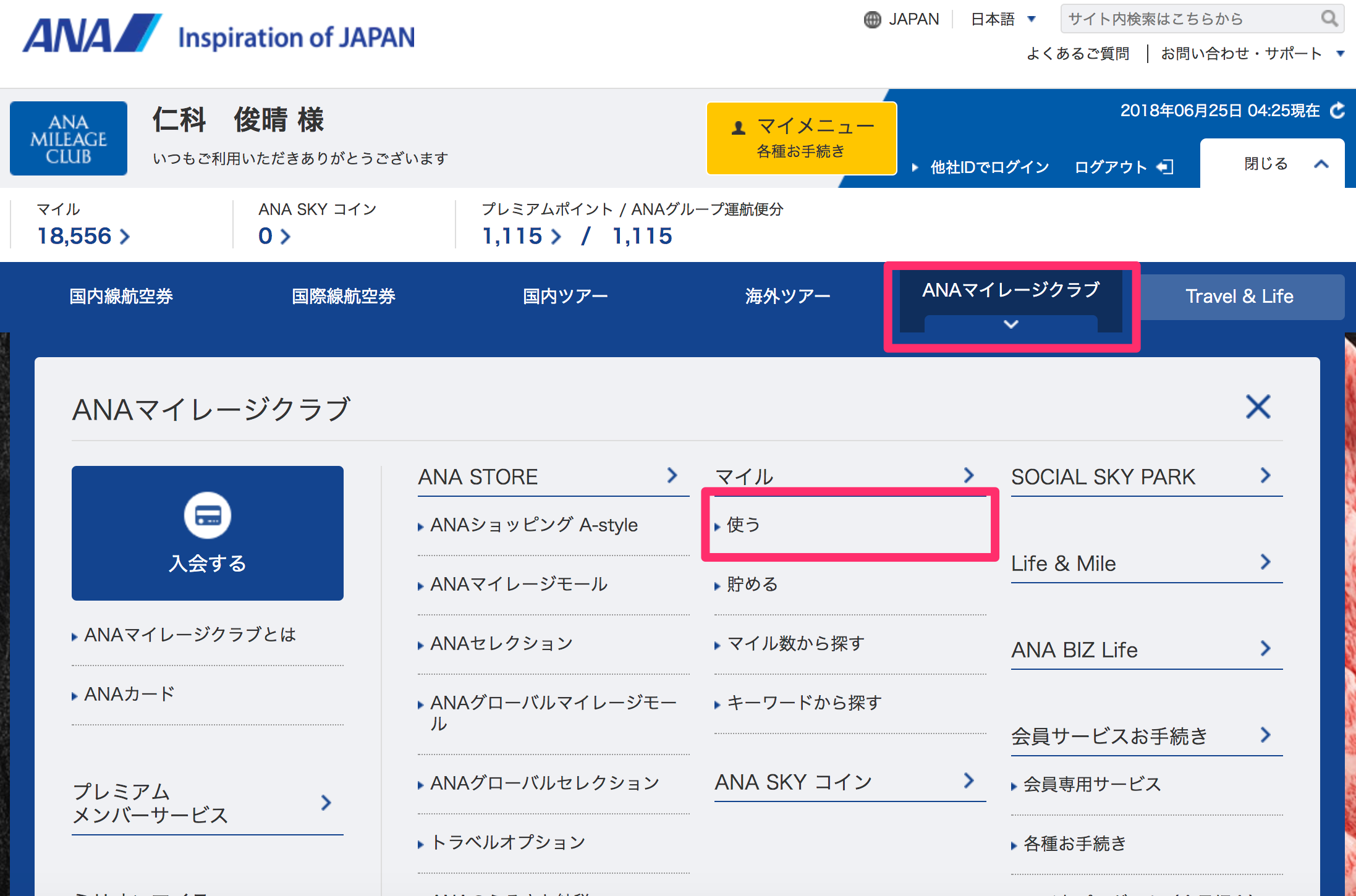
Task: Select the 国際線航空券 tab
Action: 343,297
